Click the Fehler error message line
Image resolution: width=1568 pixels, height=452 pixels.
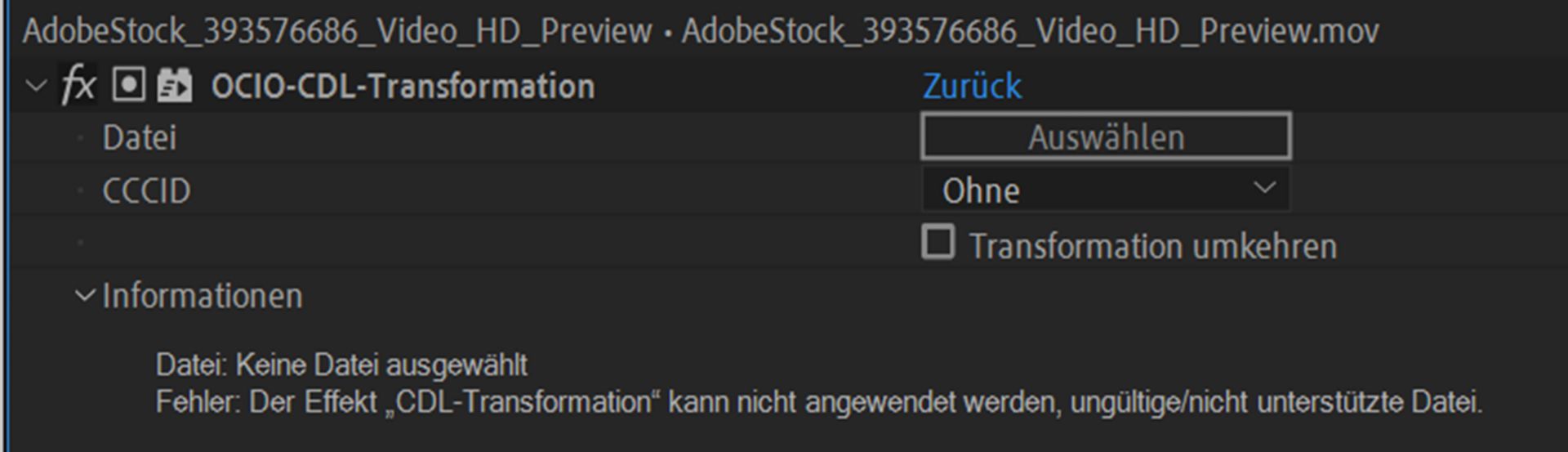818,402
